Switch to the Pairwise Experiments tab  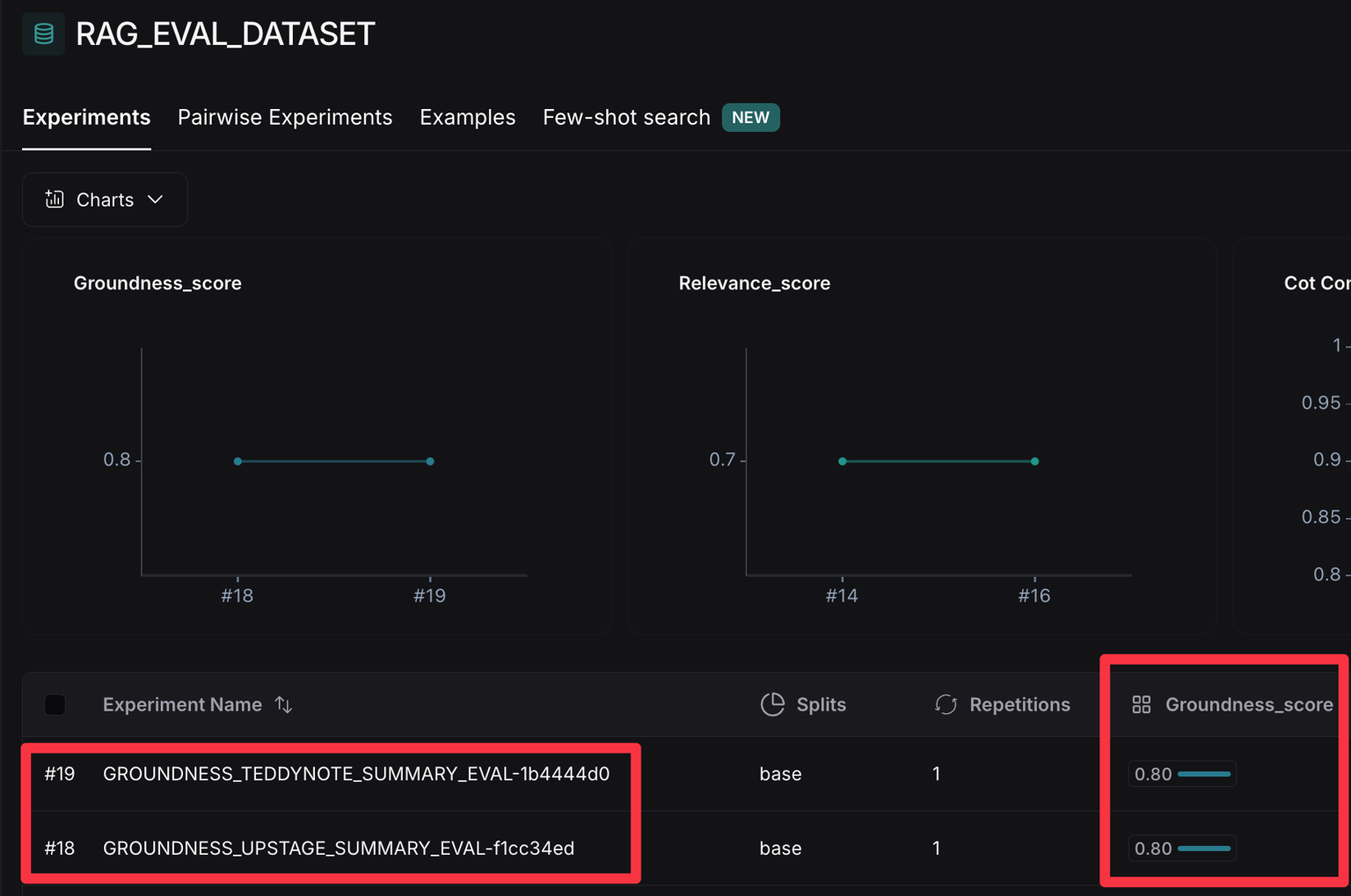tap(285, 118)
